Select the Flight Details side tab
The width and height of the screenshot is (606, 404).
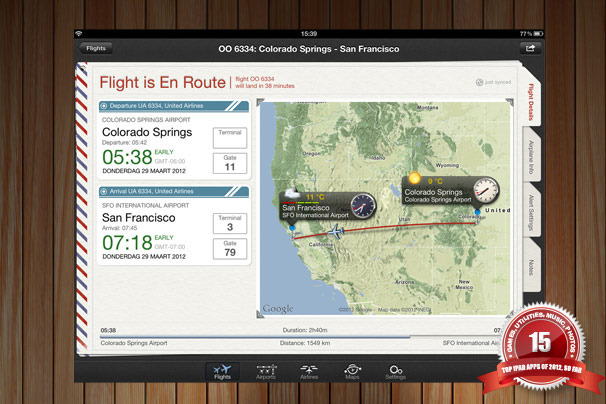(531, 102)
